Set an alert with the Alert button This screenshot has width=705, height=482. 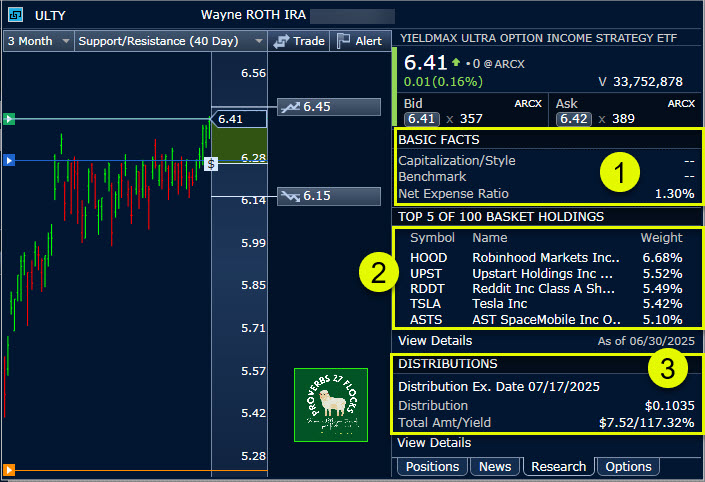(359, 41)
